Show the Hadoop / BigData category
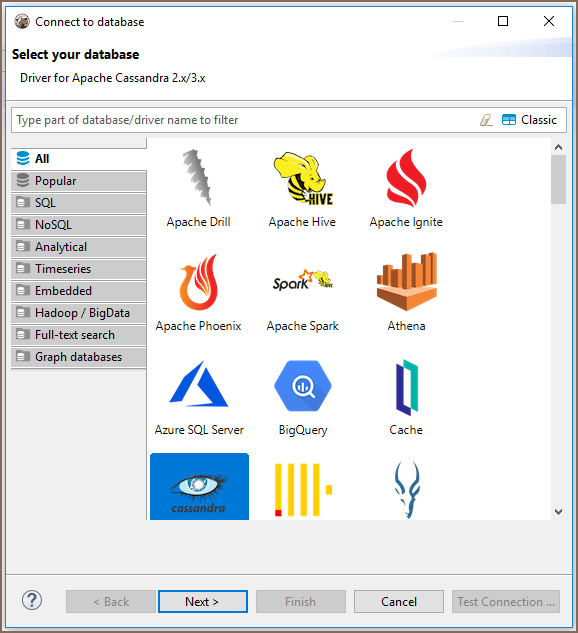578x633 pixels. click(x=79, y=313)
